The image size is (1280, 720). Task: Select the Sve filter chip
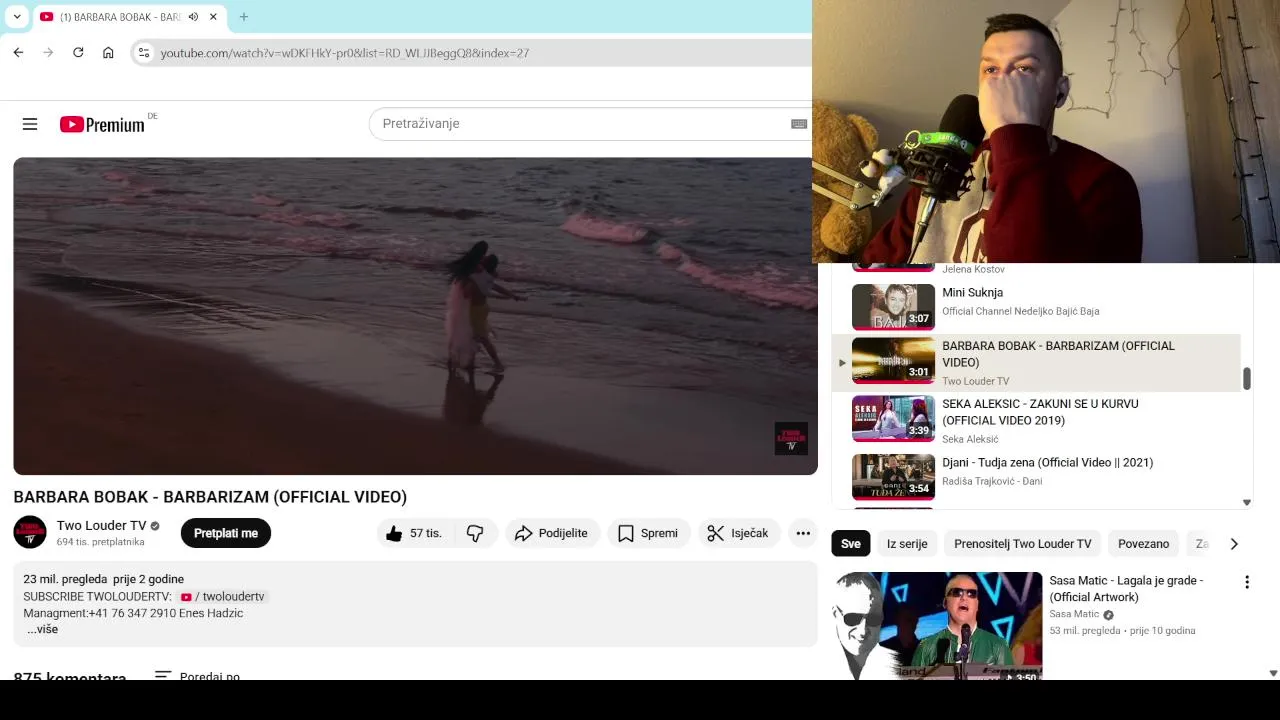851,544
